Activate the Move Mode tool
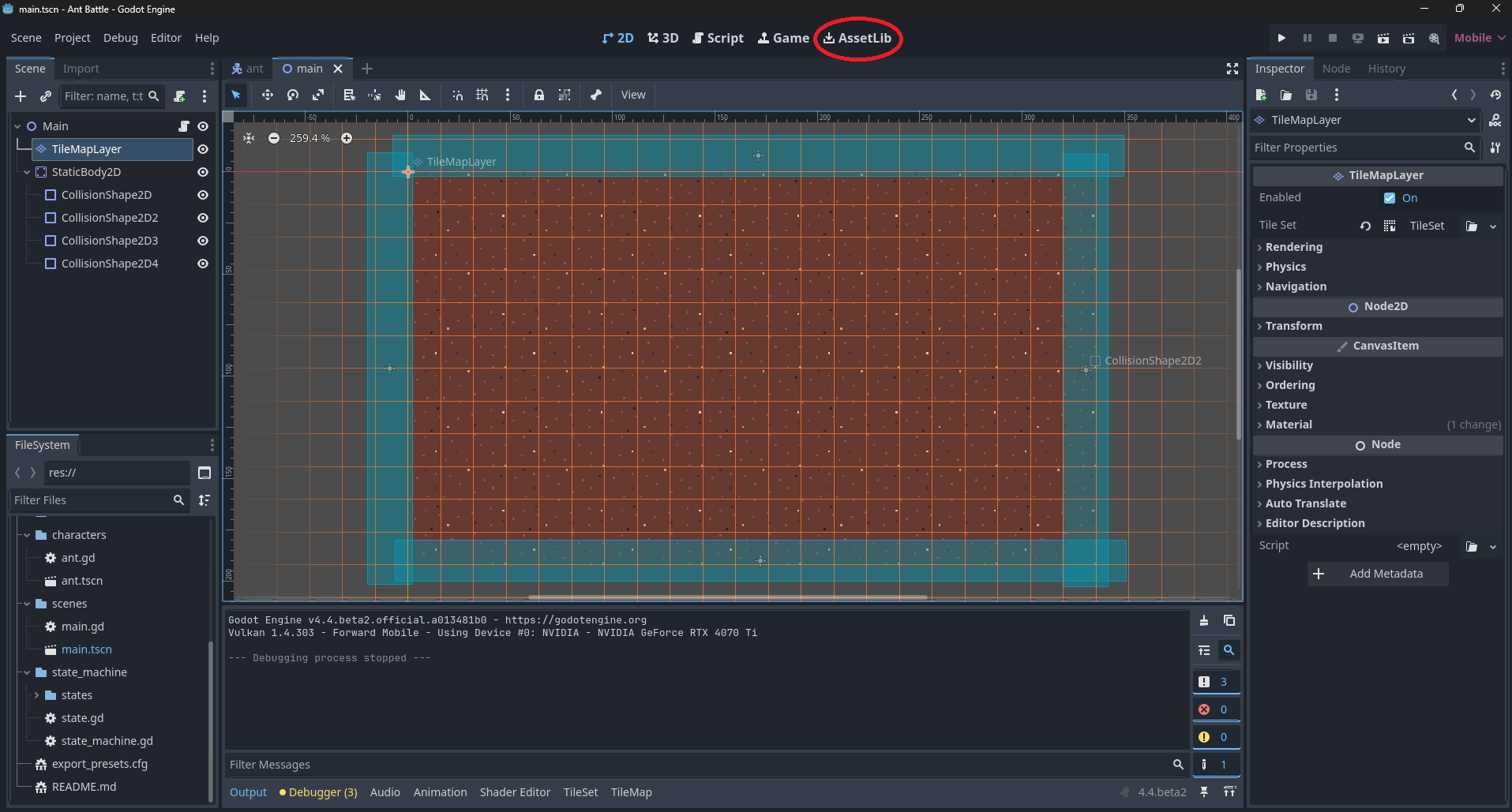This screenshot has height=812, width=1512. click(268, 95)
